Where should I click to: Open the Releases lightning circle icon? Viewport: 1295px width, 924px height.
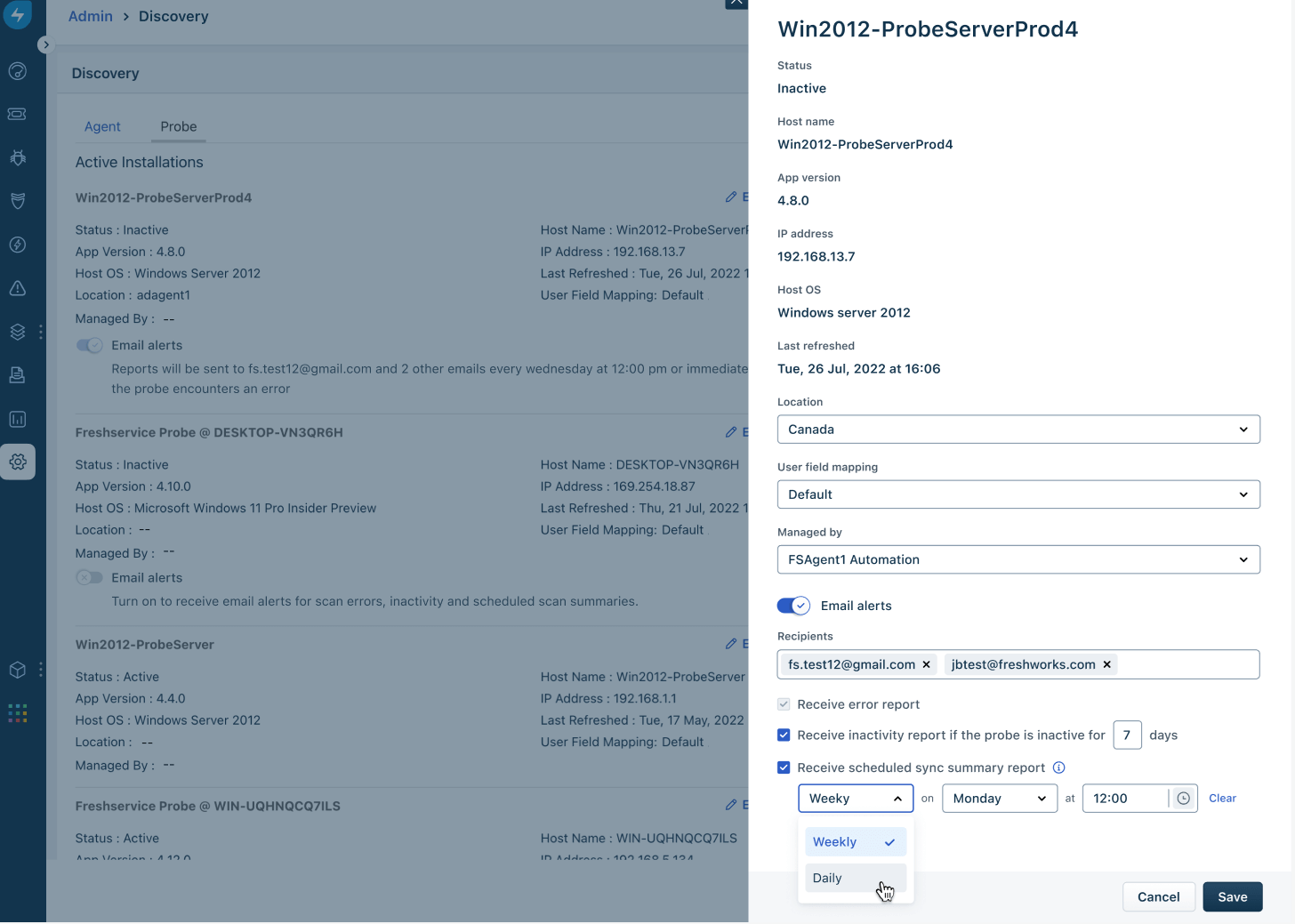click(18, 245)
